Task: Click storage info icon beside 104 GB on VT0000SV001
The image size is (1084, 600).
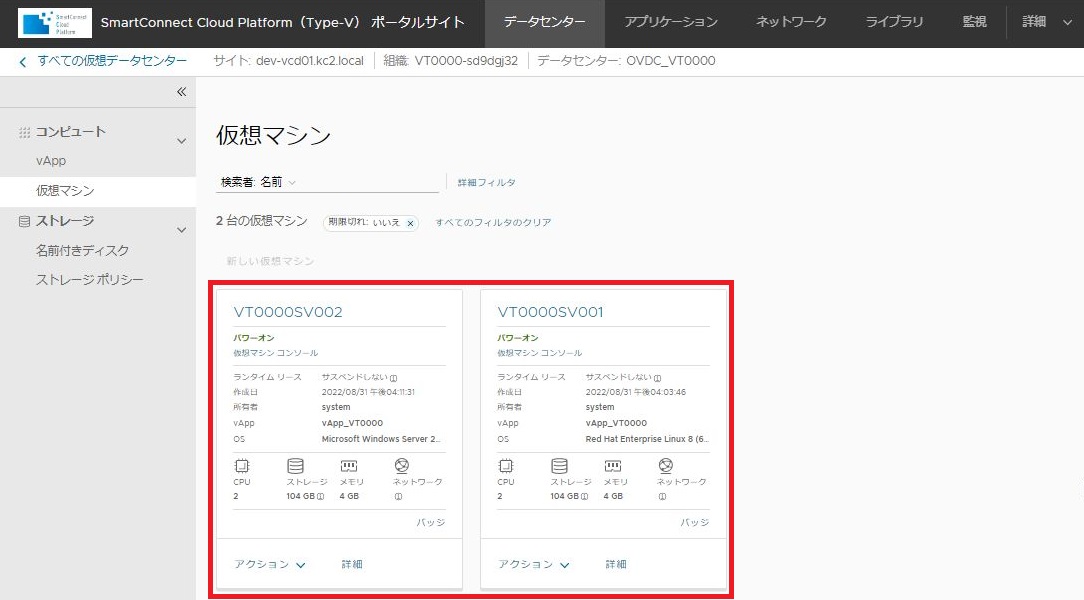Action: click(x=584, y=496)
